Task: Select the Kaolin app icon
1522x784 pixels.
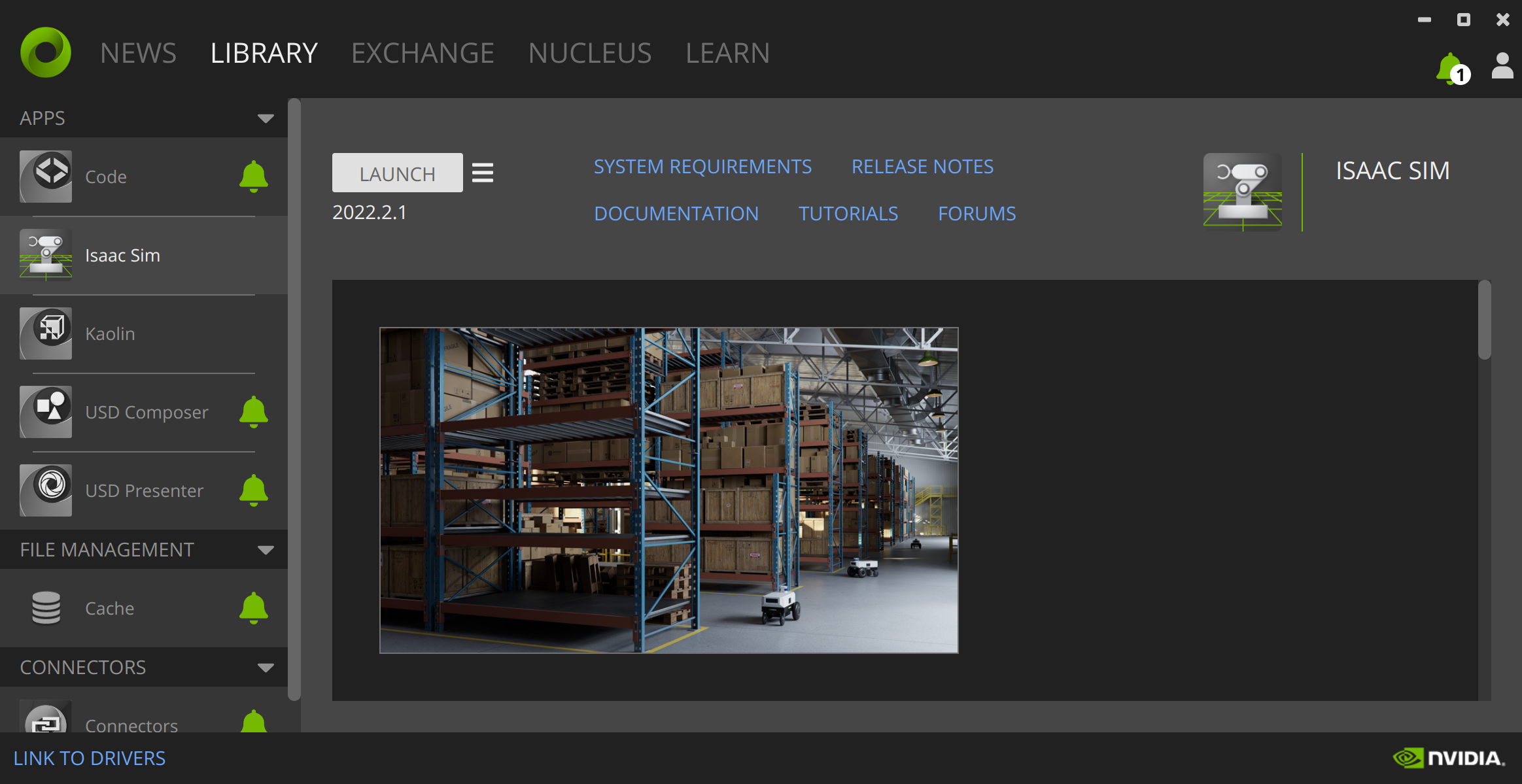Action: point(46,333)
